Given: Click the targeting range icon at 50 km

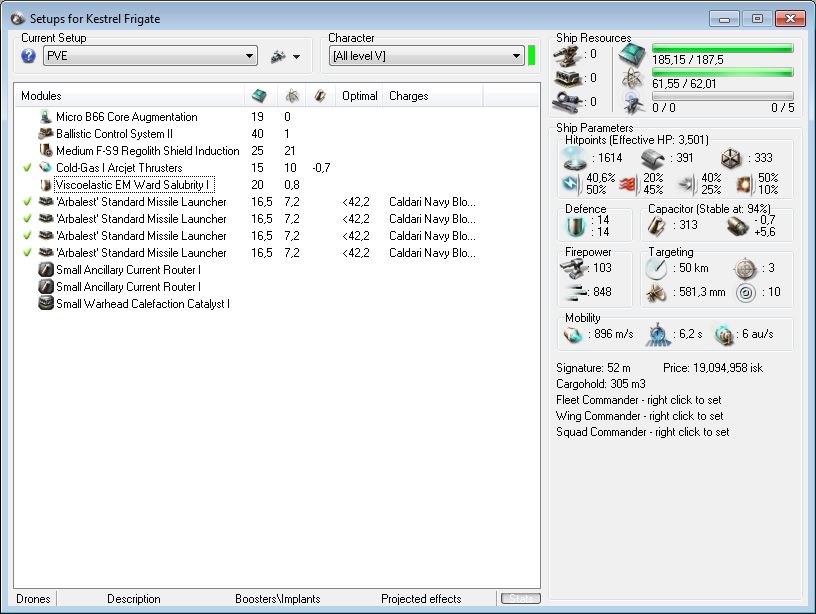Looking at the screenshot, I should [x=656, y=268].
